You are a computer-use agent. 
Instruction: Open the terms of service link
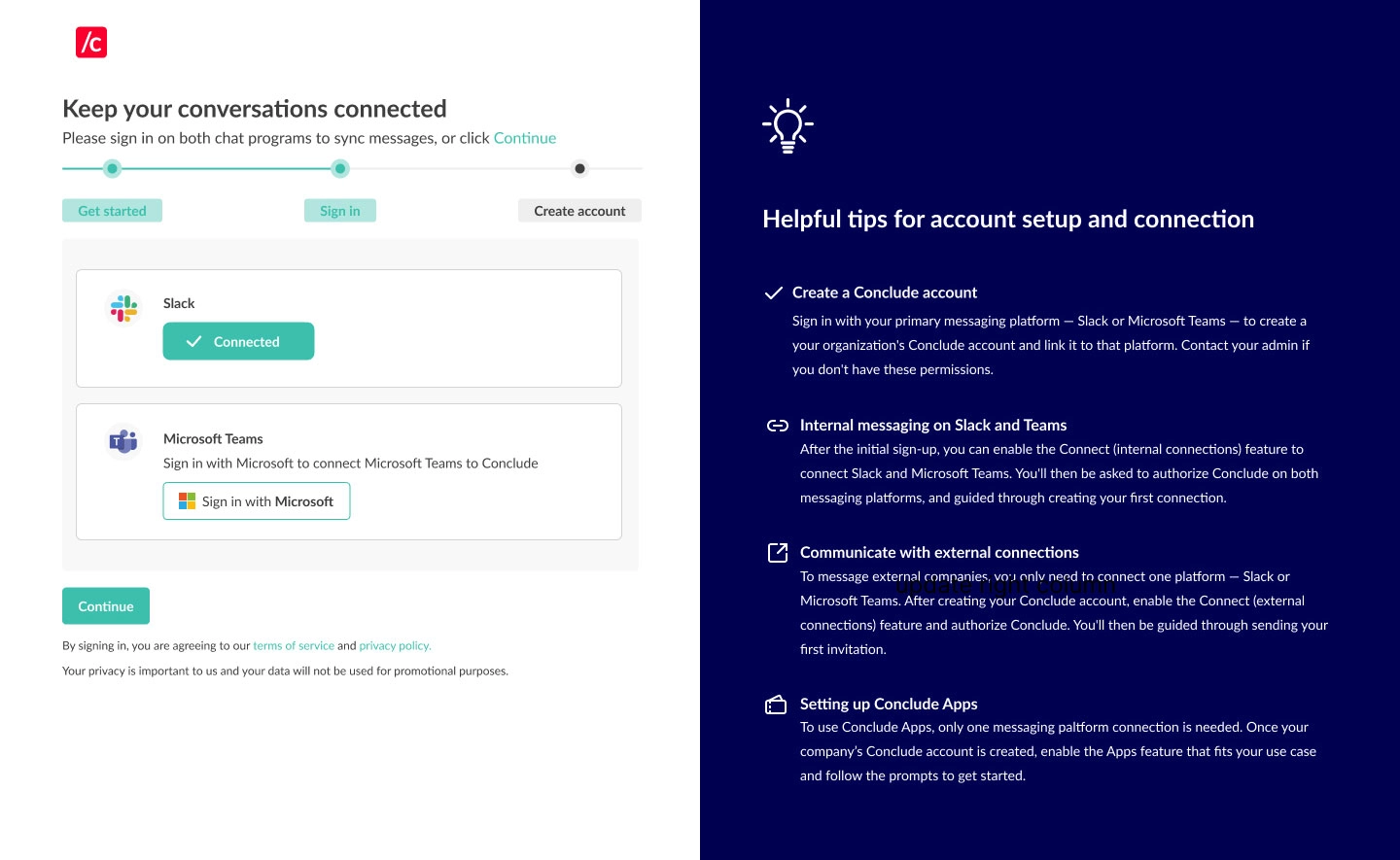294,645
